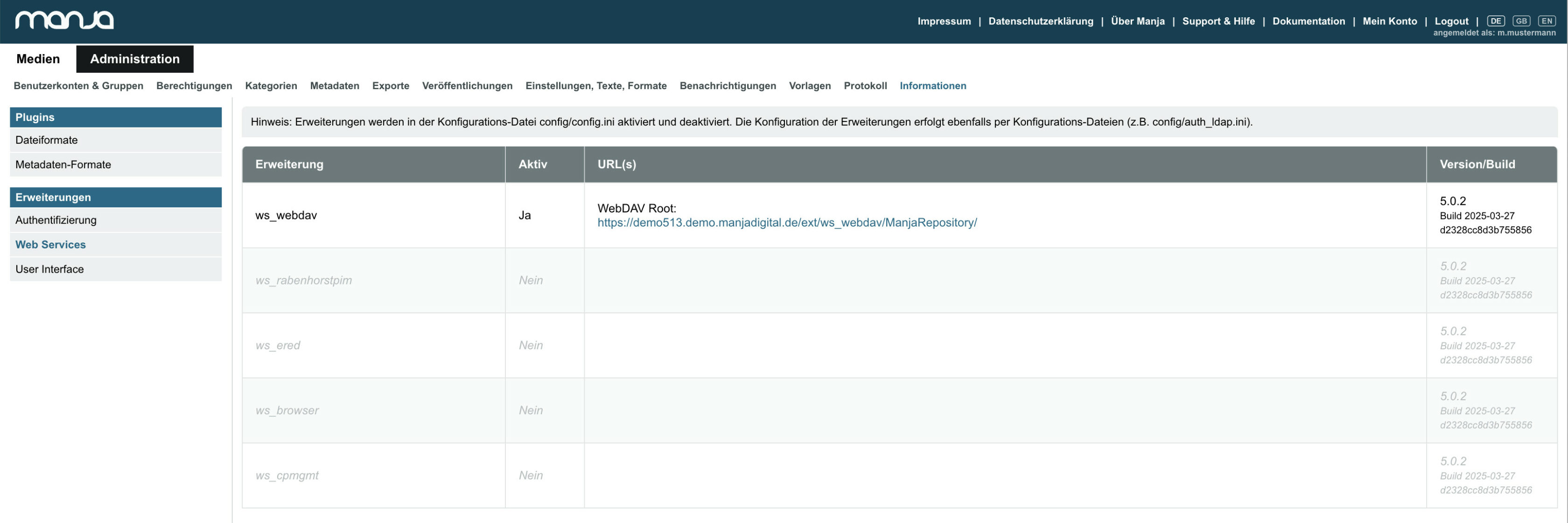Click version 5.0.2 in ws_ered row

point(1453,332)
